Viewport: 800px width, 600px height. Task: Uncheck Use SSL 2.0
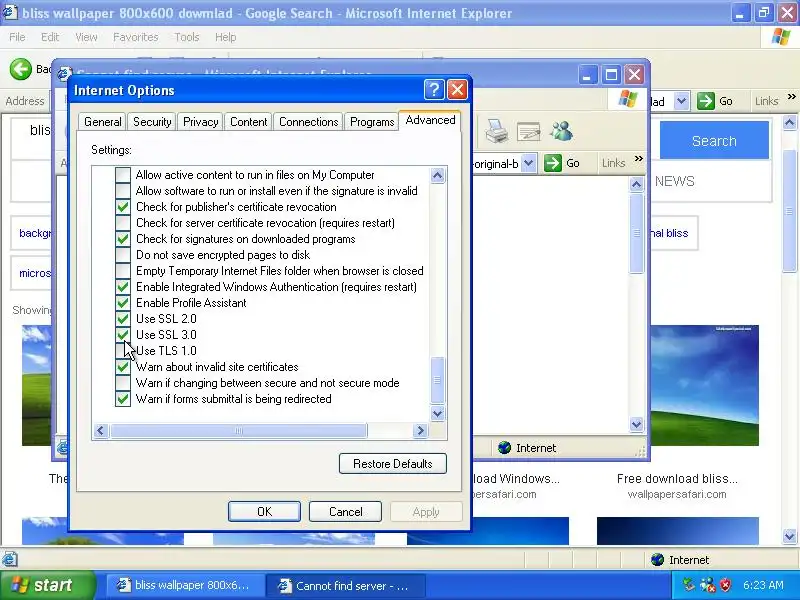coord(122,318)
